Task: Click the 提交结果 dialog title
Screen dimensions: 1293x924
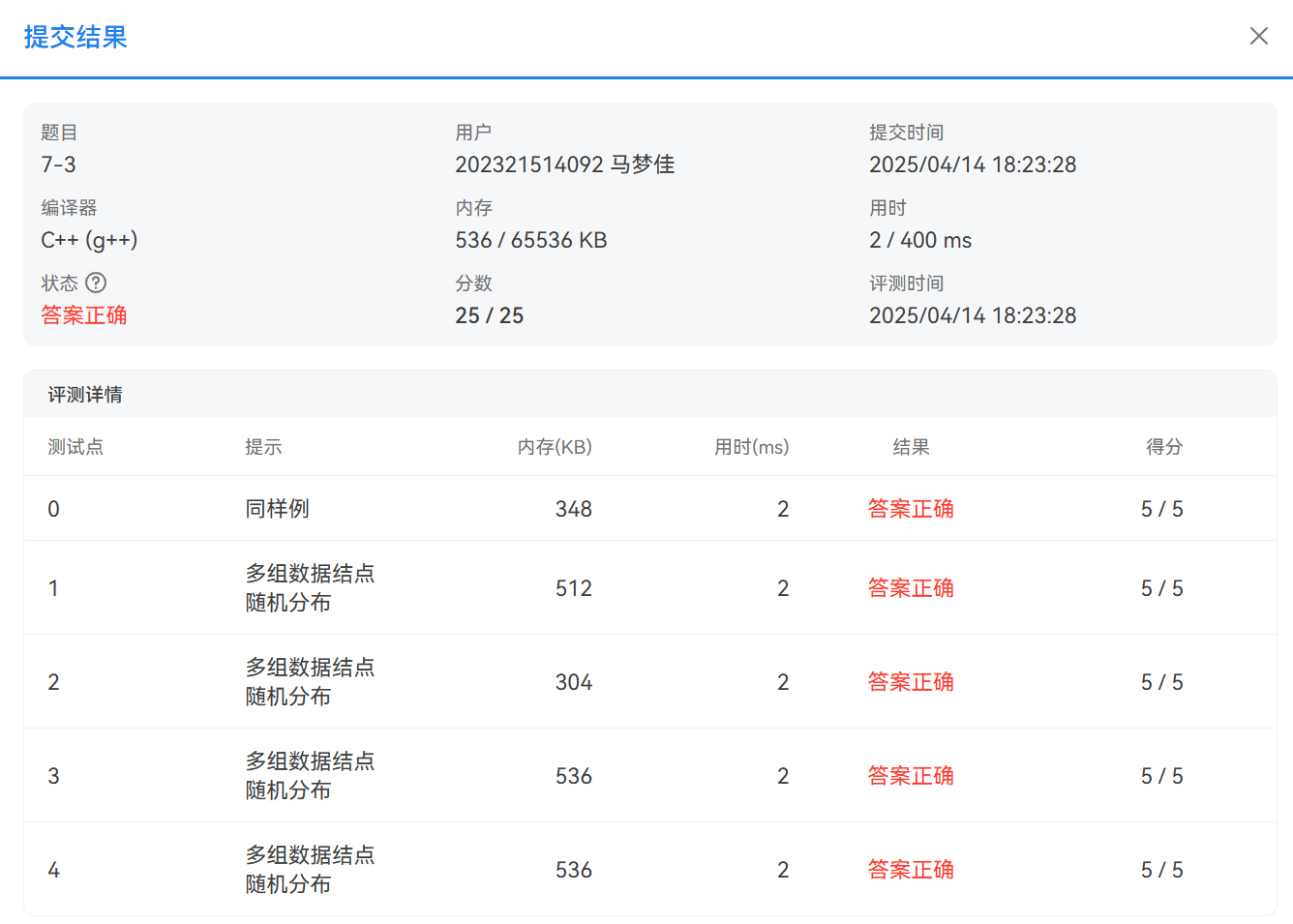Action: (x=75, y=37)
